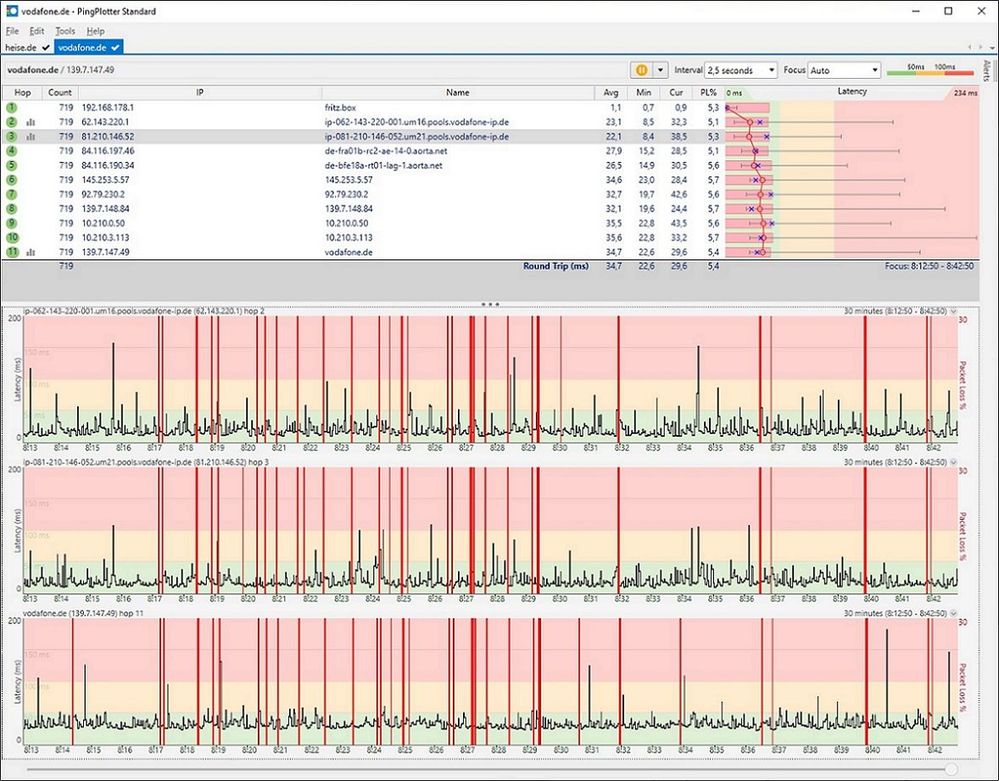Image resolution: width=999 pixels, height=781 pixels.
Task: Select the vodafone.de tab
Action: [89, 47]
